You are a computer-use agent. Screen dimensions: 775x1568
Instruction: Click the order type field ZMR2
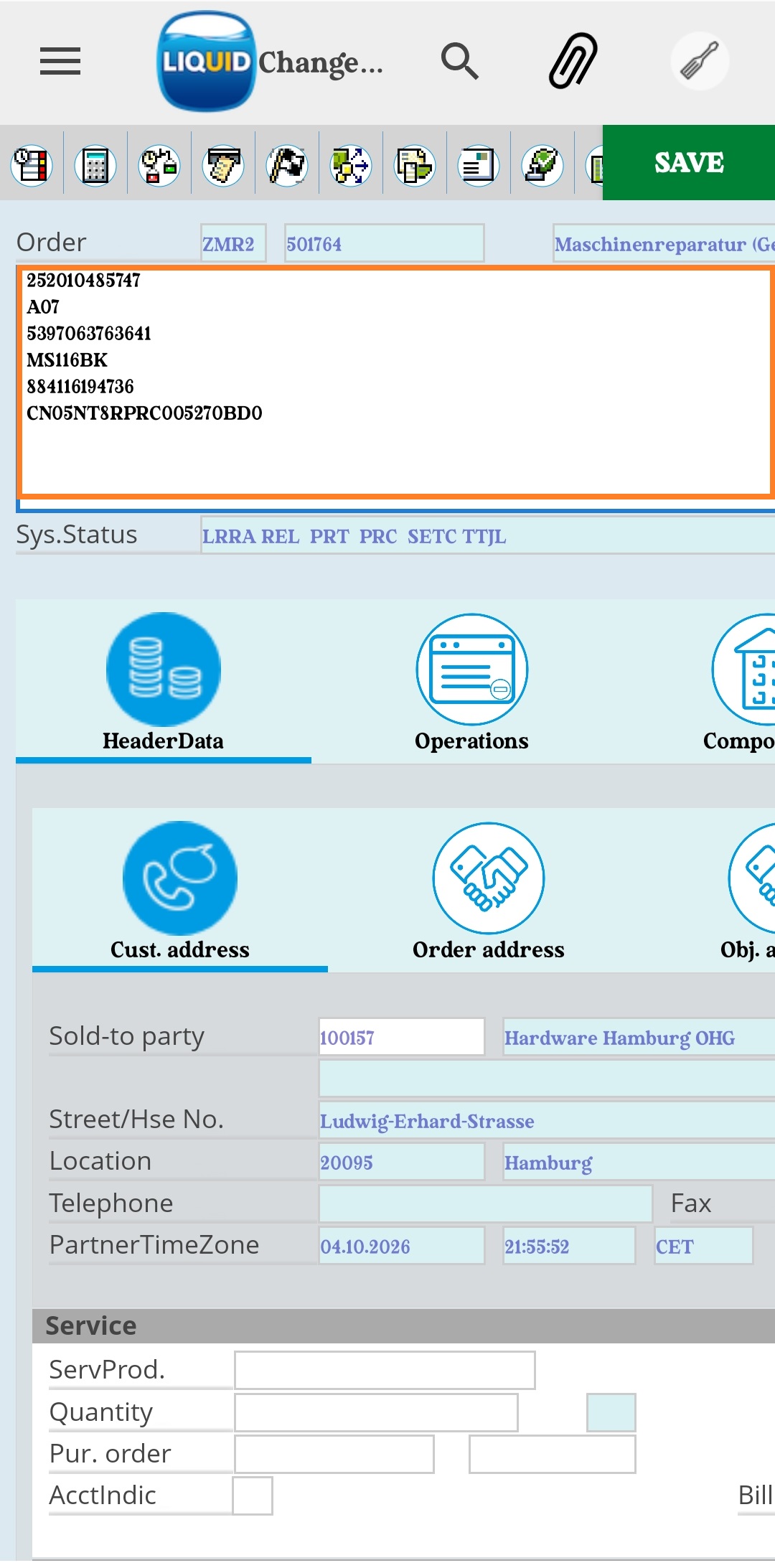[x=233, y=243]
